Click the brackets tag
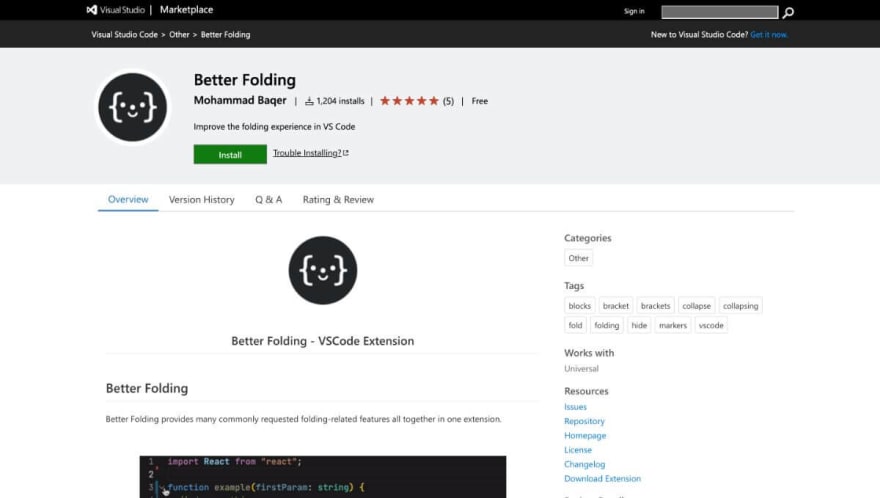880x498 pixels. coord(656,306)
